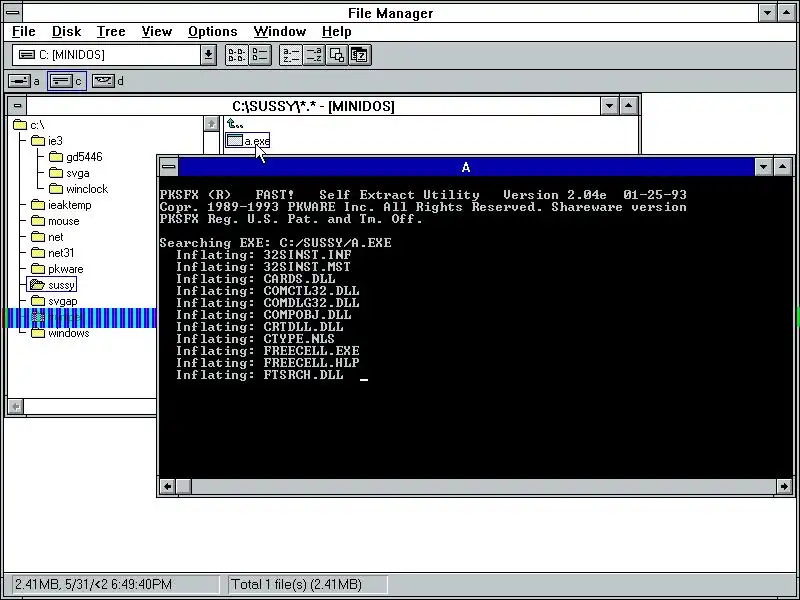Select the ieaktemp folder
The image size is (800, 600).
tap(61, 205)
